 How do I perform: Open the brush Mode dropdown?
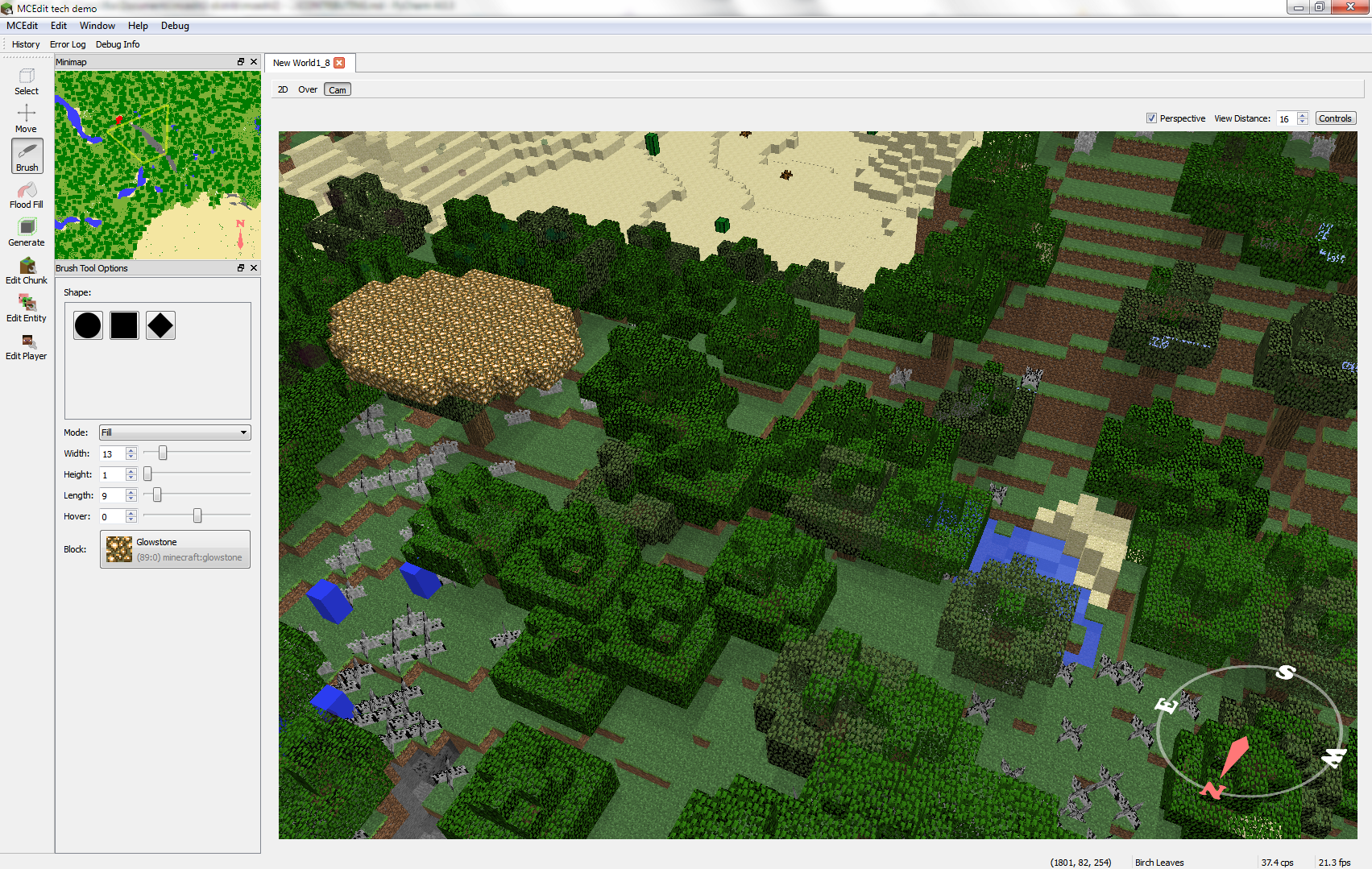(x=175, y=432)
